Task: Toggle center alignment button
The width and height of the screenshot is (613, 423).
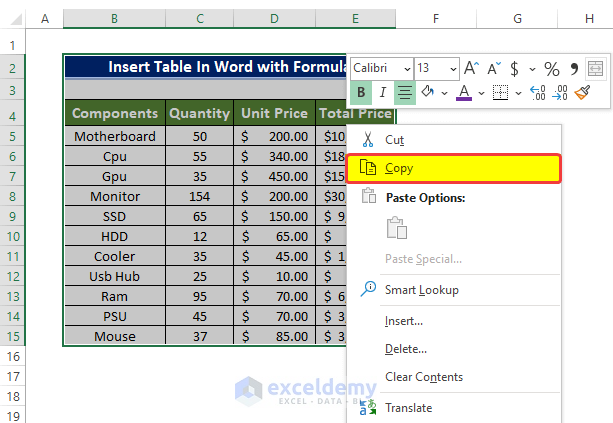Action: tap(404, 93)
